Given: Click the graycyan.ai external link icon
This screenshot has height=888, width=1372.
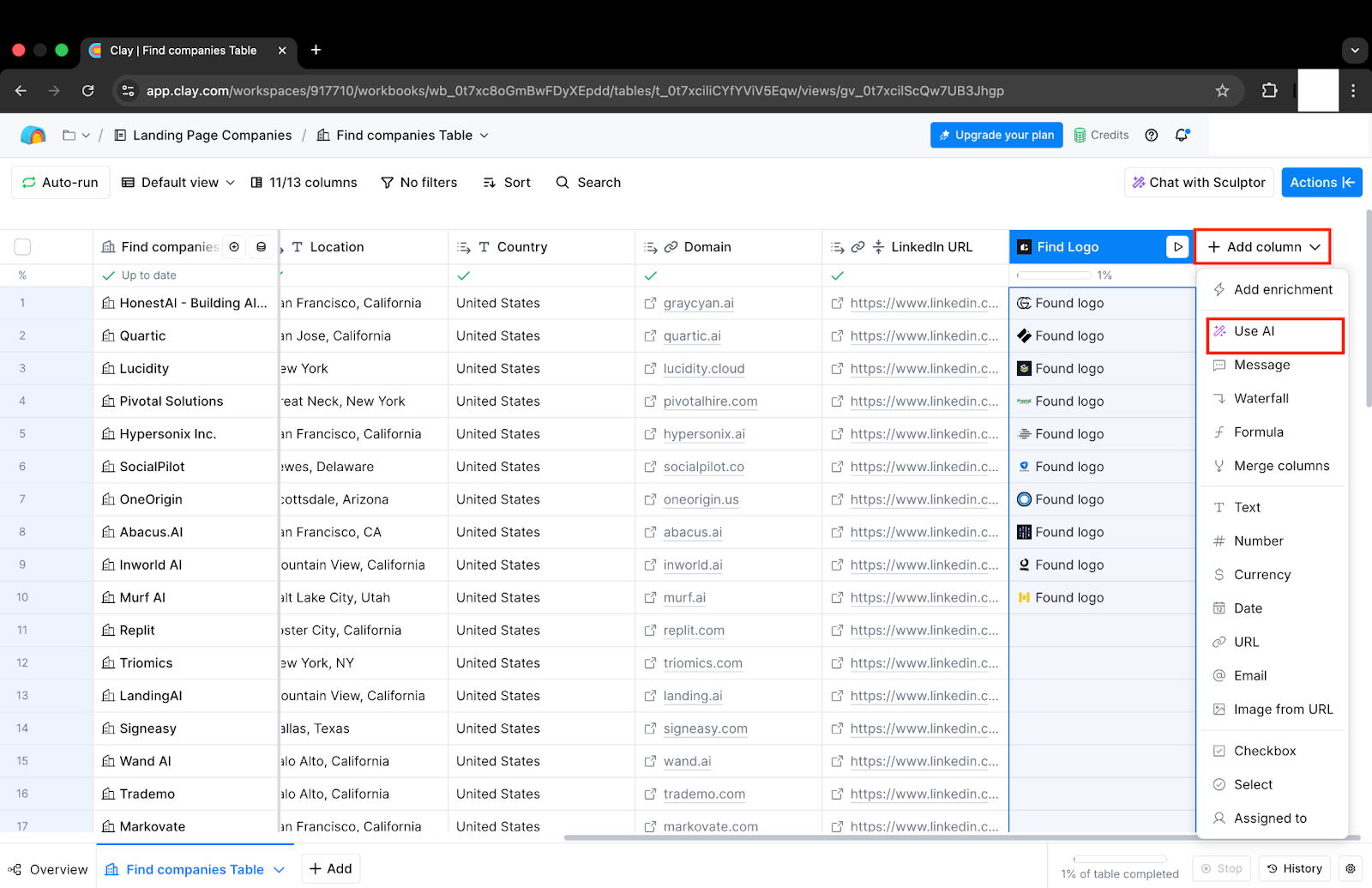Looking at the screenshot, I should click(x=651, y=303).
